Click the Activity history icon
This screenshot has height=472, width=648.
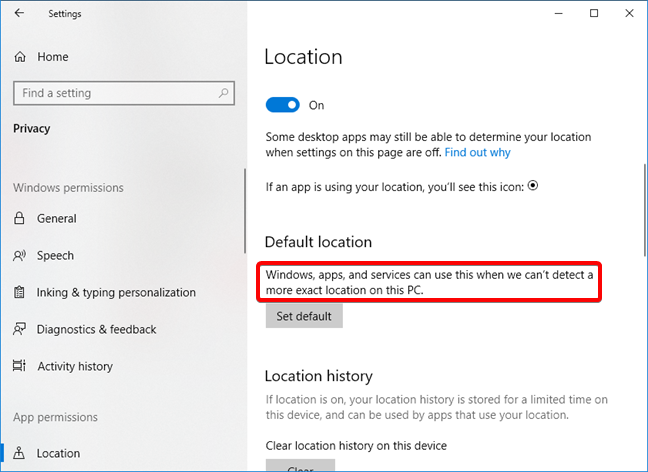point(19,366)
